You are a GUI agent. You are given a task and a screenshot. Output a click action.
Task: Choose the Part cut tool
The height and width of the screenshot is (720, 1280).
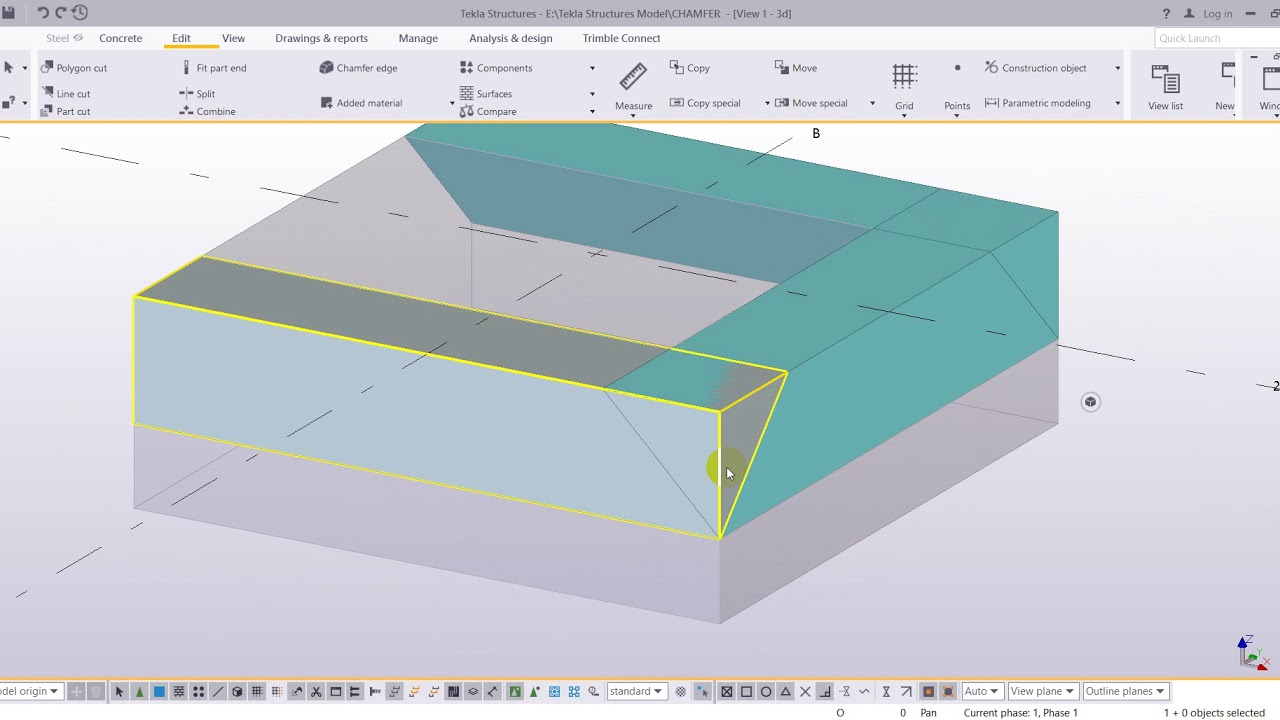(66, 111)
